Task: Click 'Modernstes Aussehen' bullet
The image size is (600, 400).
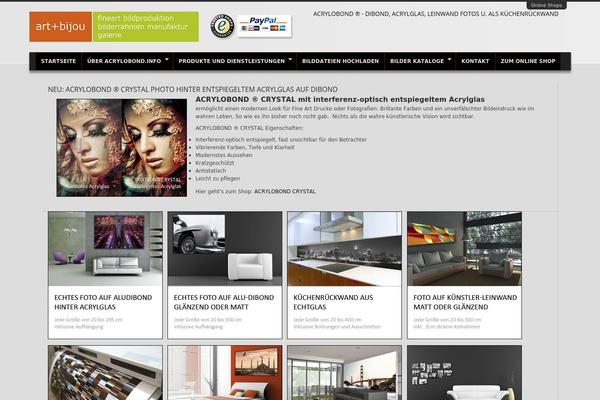Action: pos(223,155)
